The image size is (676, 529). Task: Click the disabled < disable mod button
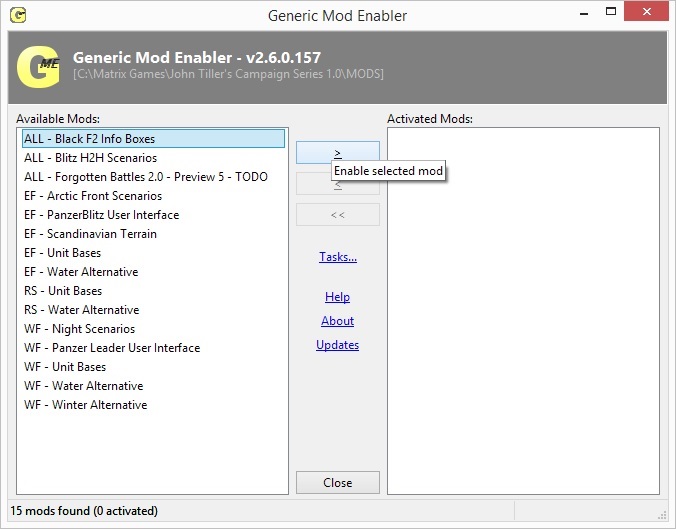point(338,184)
